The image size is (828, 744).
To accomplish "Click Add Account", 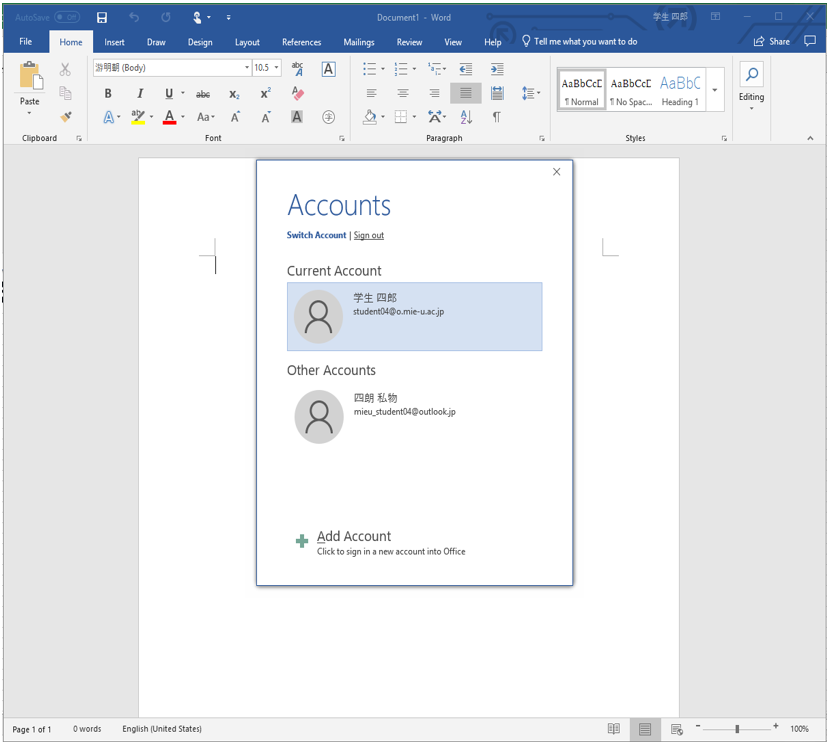I will (380, 542).
